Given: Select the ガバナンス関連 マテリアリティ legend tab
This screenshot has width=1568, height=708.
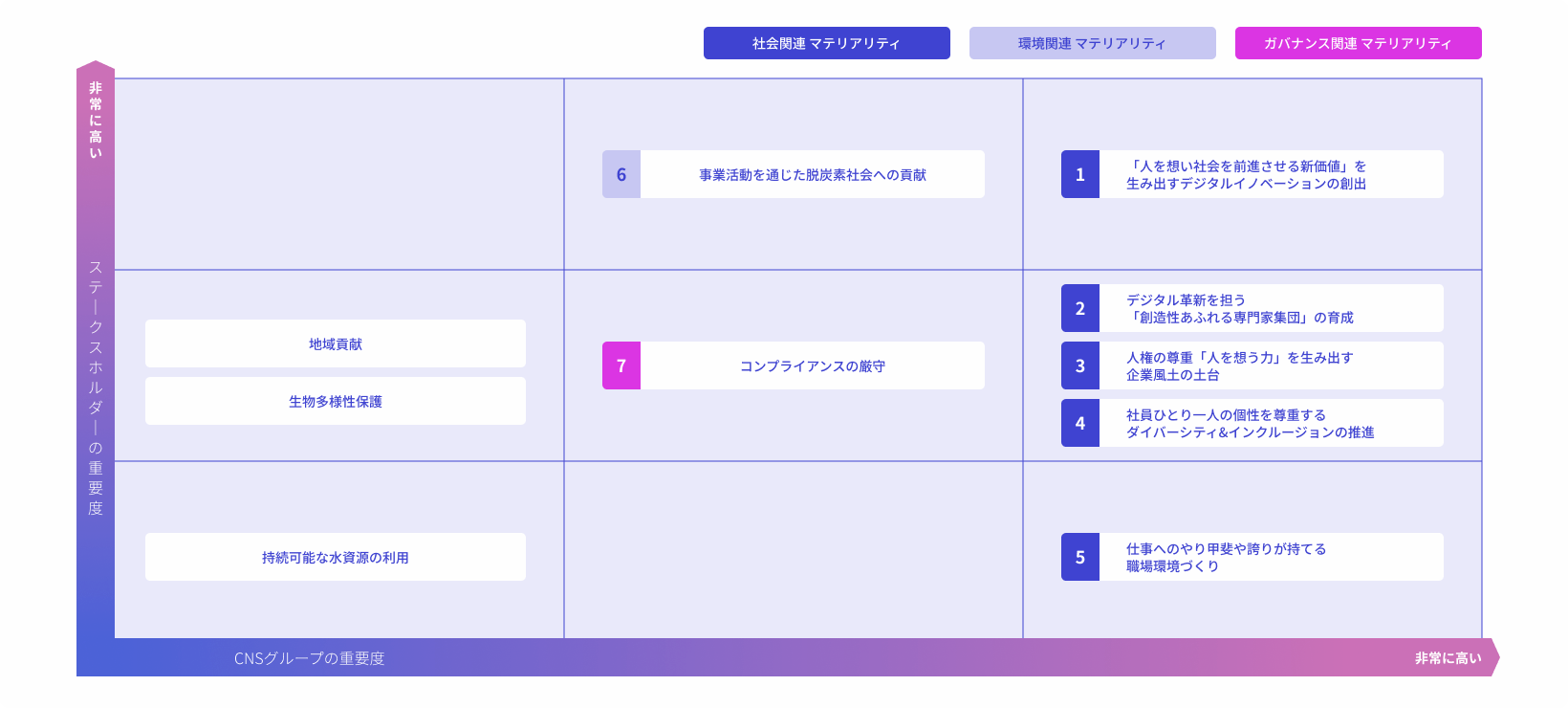Looking at the screenshot, I should pos(1358,43).
